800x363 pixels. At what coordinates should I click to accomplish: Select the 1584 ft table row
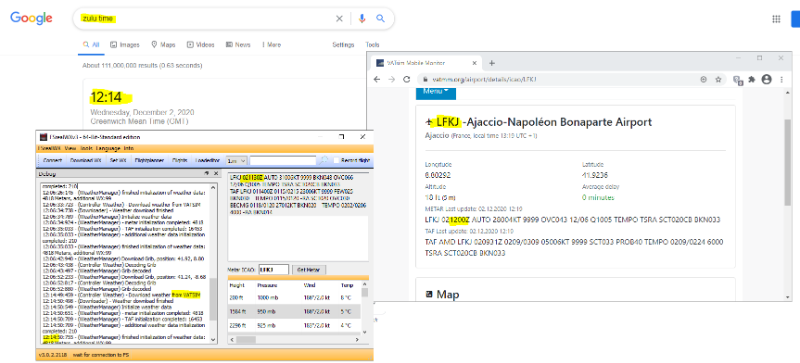point(294,310)
